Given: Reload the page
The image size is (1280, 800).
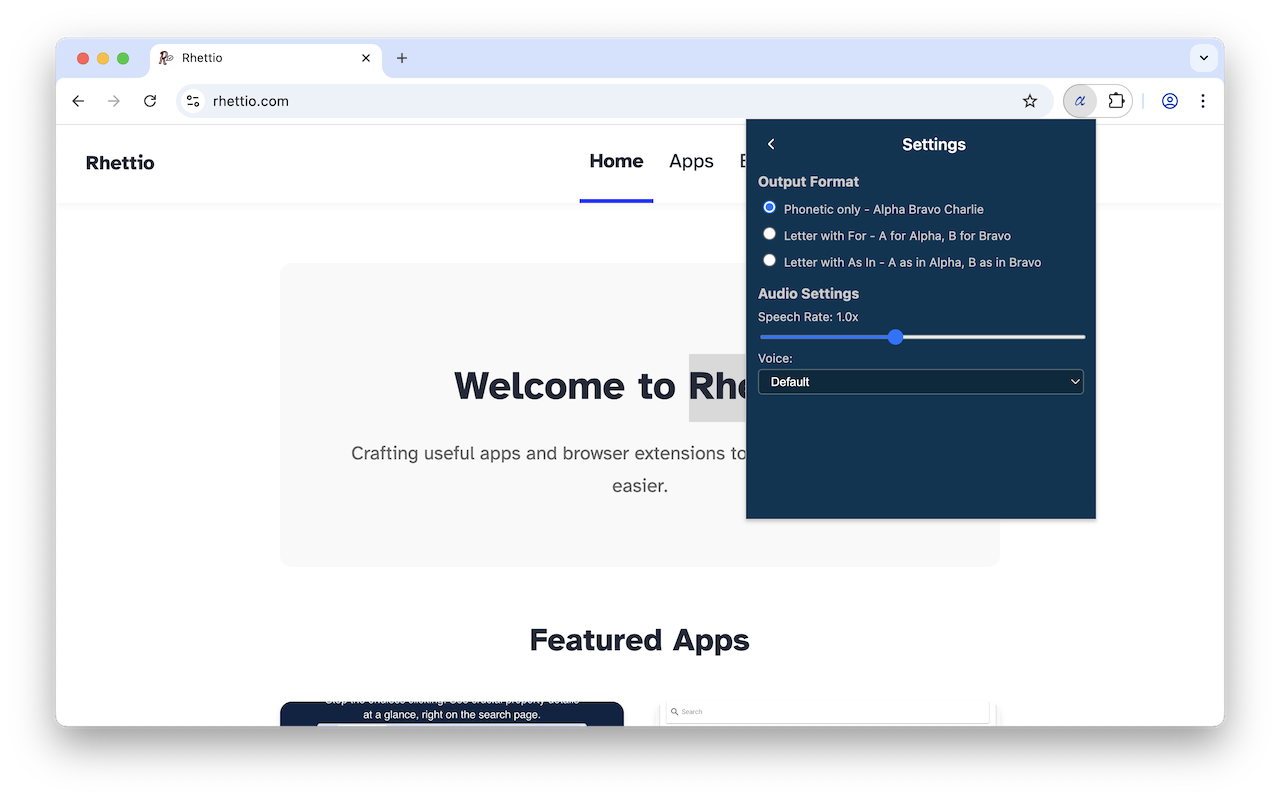Looking at the screenshot, I should click(150, 101).
